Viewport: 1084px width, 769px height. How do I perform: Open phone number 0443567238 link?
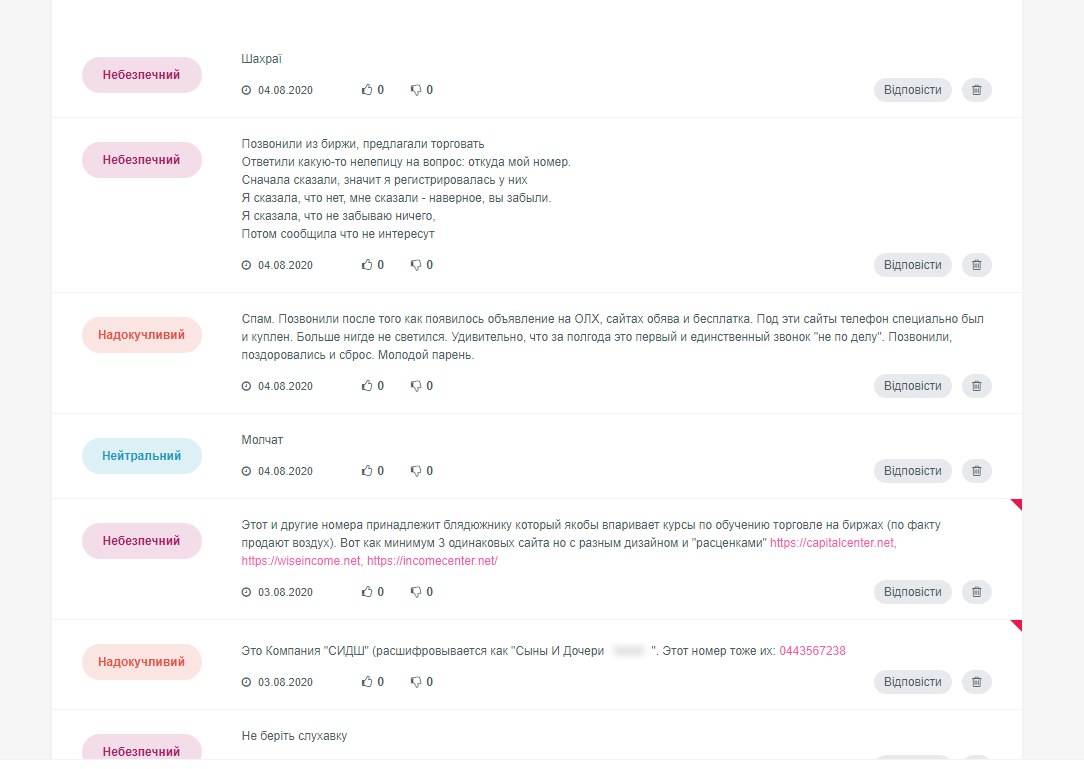(812, 651)
